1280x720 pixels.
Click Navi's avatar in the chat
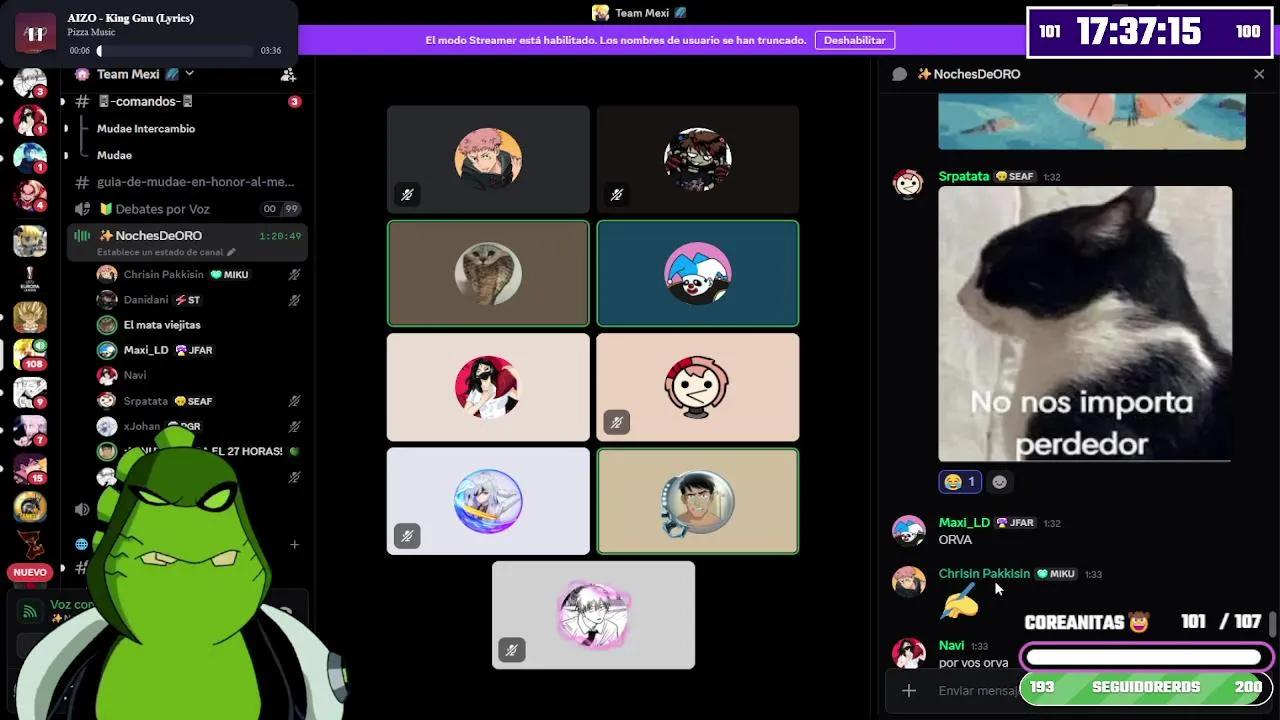click(908, 653)
